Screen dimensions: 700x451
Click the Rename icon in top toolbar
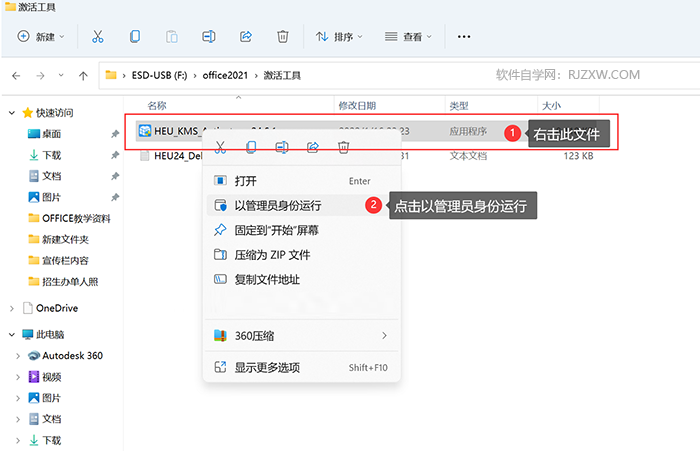208,37
